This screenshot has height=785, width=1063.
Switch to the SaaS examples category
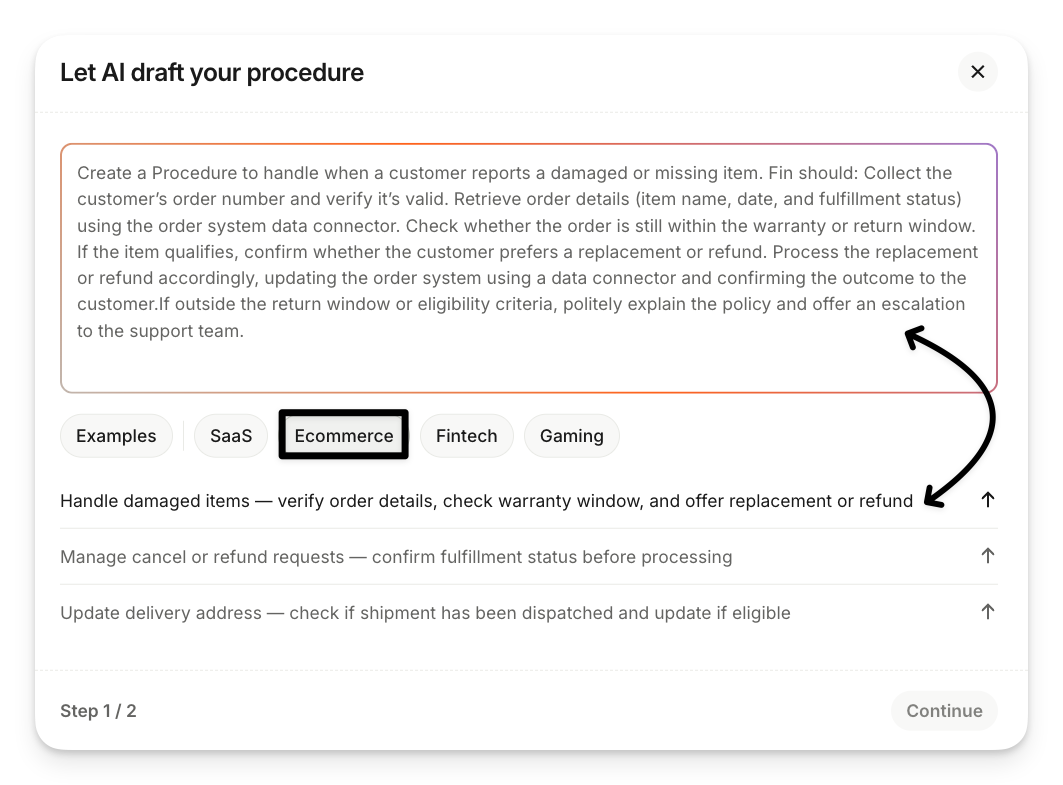[x=231, y=436]
